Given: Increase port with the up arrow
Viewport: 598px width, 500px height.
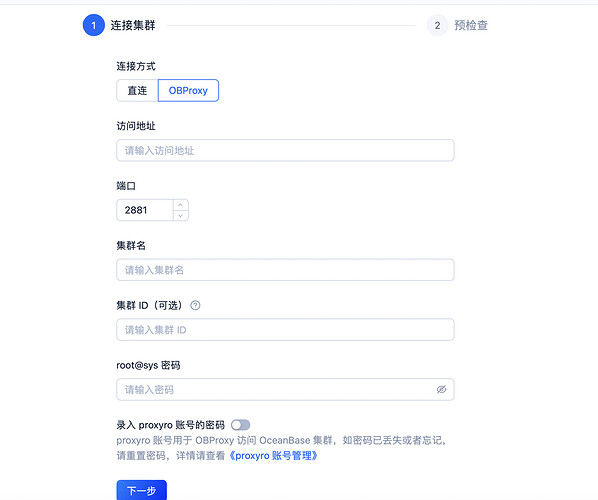Looking at the screenshot, I should click(x=181, y=205).
